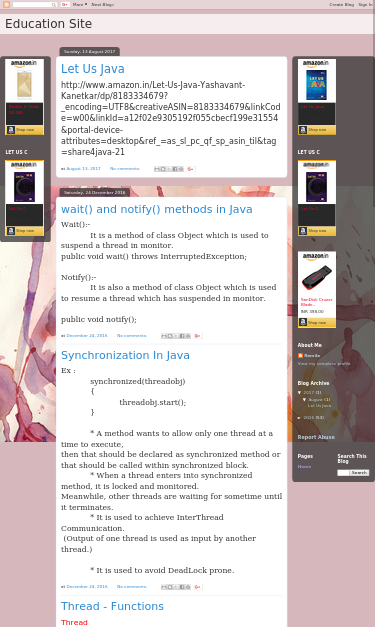The height and width of the screenshot is (627, 375).
Task: Click Next Blog in the navbar
Action: (102, 4)
